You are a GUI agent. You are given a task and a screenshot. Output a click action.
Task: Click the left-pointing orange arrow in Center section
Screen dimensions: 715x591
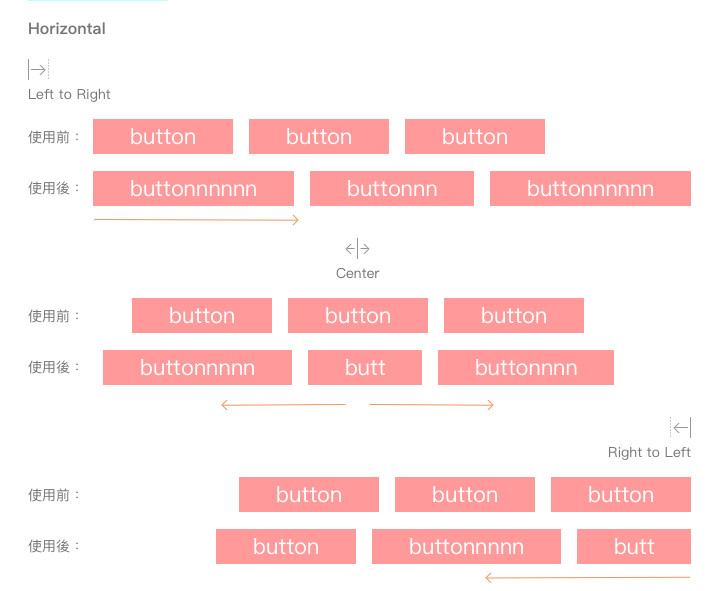pyautogui.click(x=283, y=405)
